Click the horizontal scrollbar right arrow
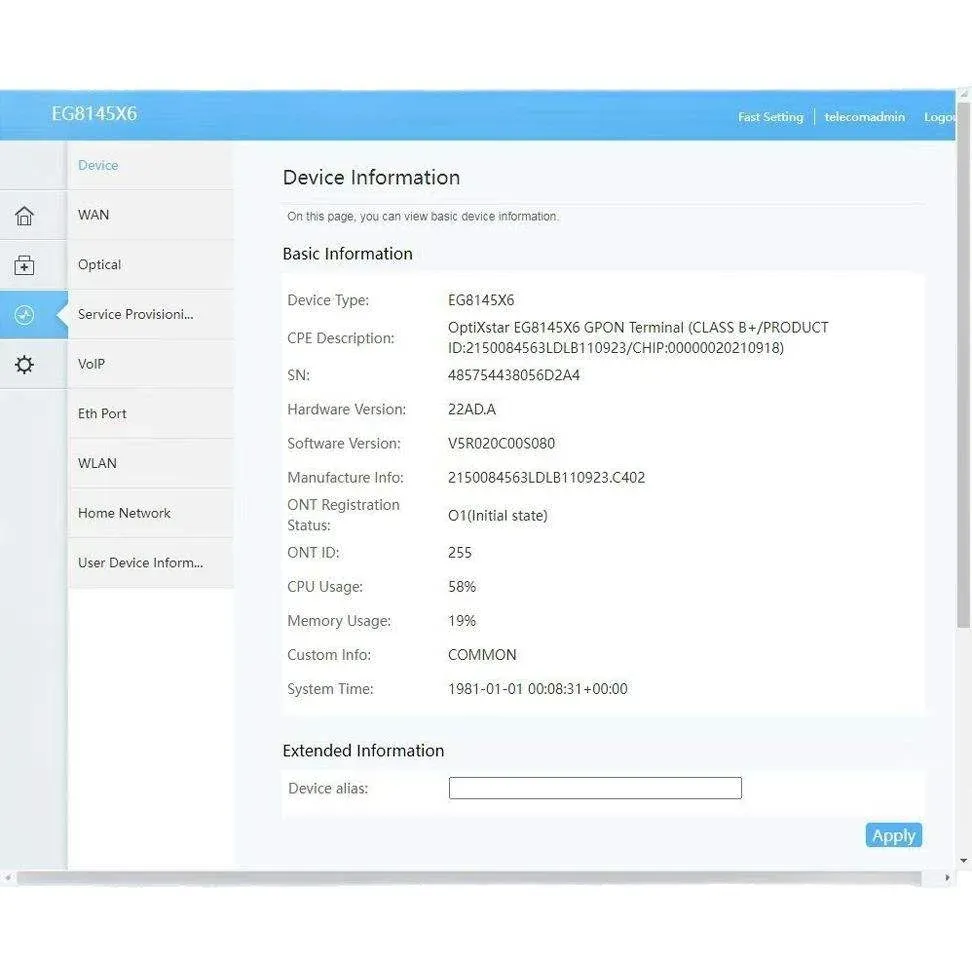This screenshot has height=972, width=972. point(949,878)
